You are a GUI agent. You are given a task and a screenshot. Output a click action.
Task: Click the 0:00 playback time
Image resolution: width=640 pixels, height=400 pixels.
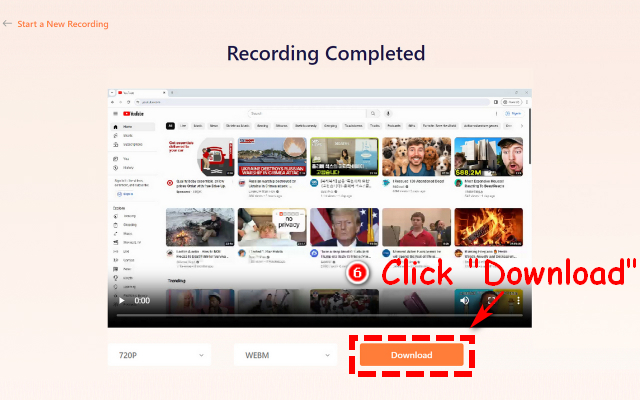pos(142,301)
